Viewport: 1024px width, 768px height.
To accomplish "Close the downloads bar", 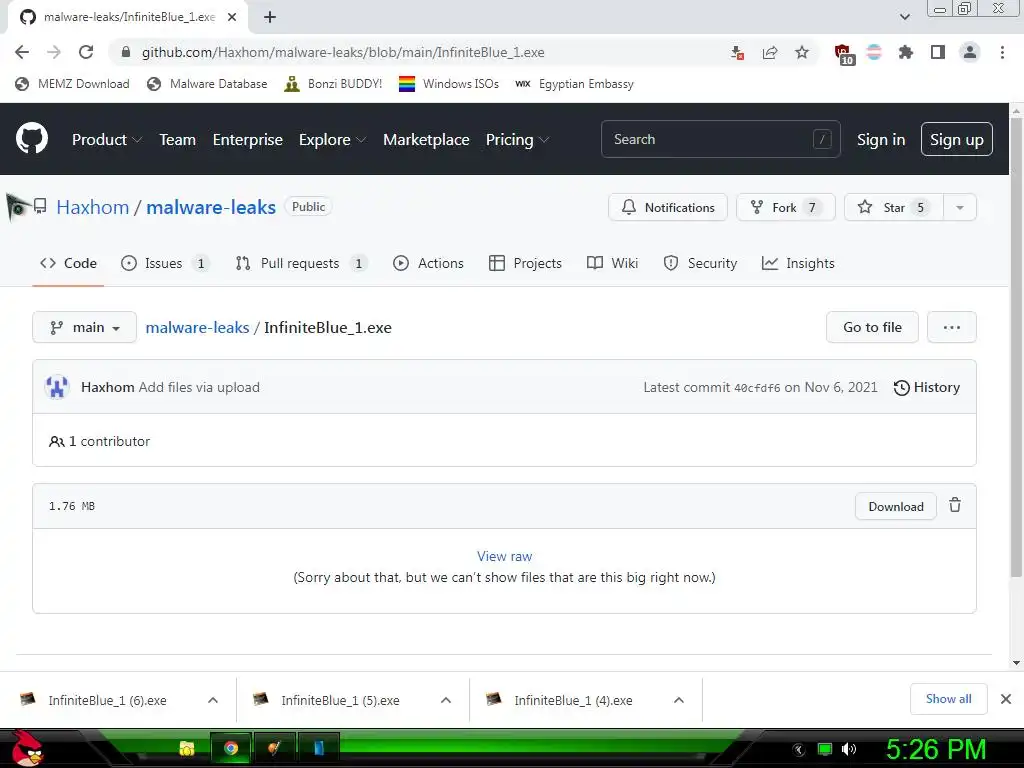I will (1006, 699).
